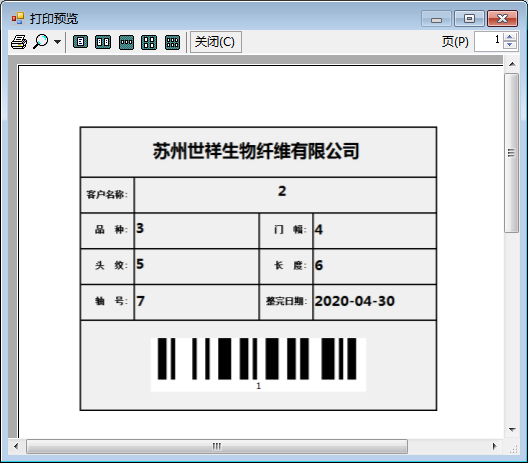The width and height of the screenshot is (528, 463).
Task: Click the horizontal scrollbar right arrow
Action: coord(494,447)
